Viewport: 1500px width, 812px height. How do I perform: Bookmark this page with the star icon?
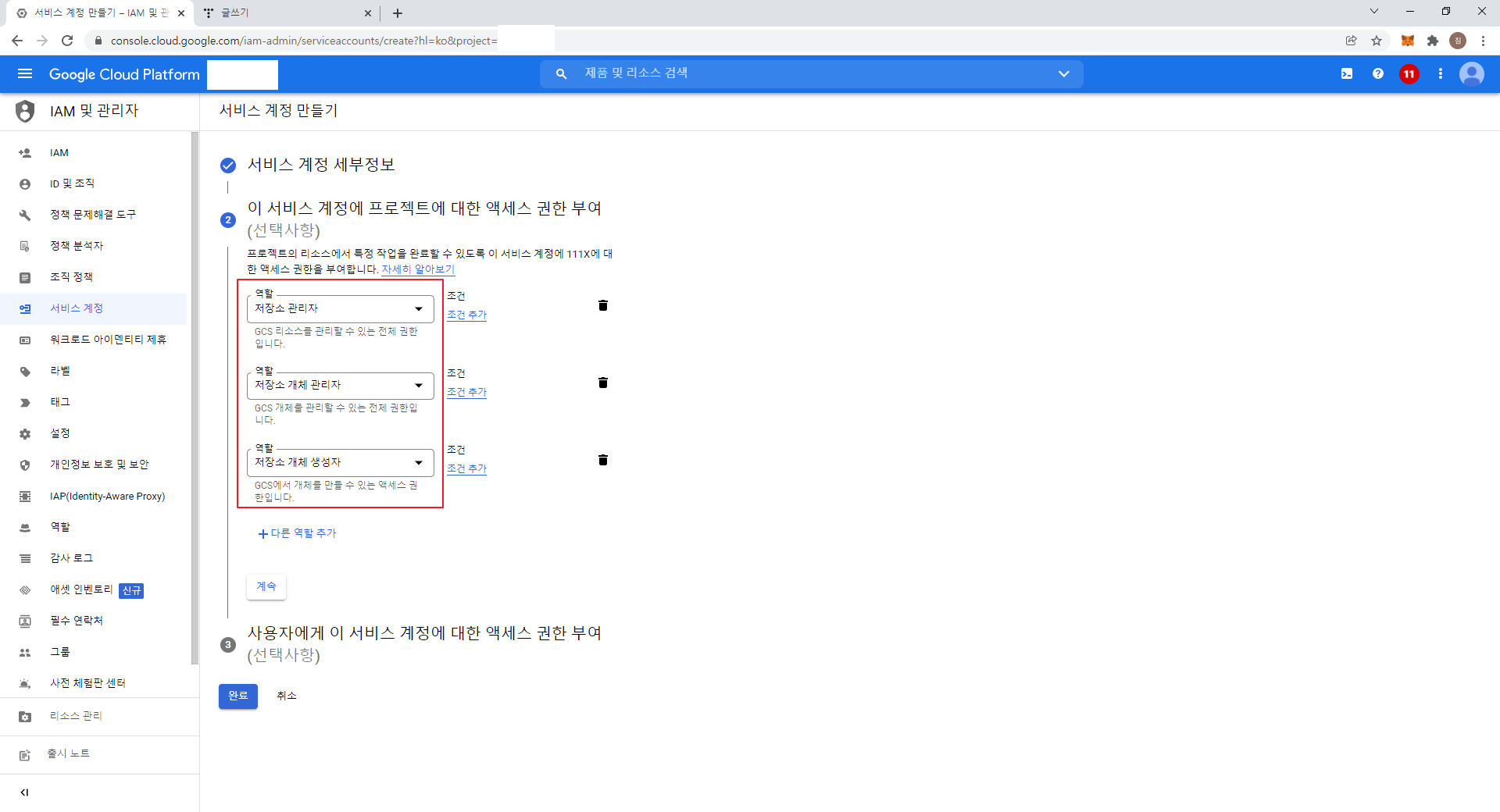pyautogui.click(x=1377, y=41)
